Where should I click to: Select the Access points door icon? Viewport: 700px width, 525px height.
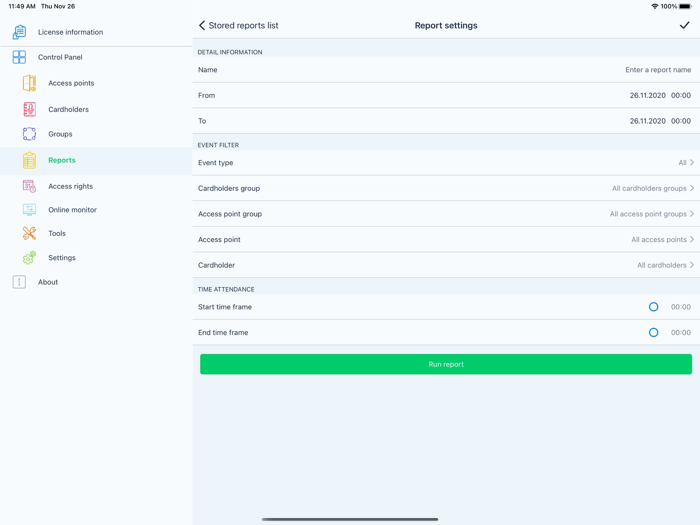tap(29, 83)
